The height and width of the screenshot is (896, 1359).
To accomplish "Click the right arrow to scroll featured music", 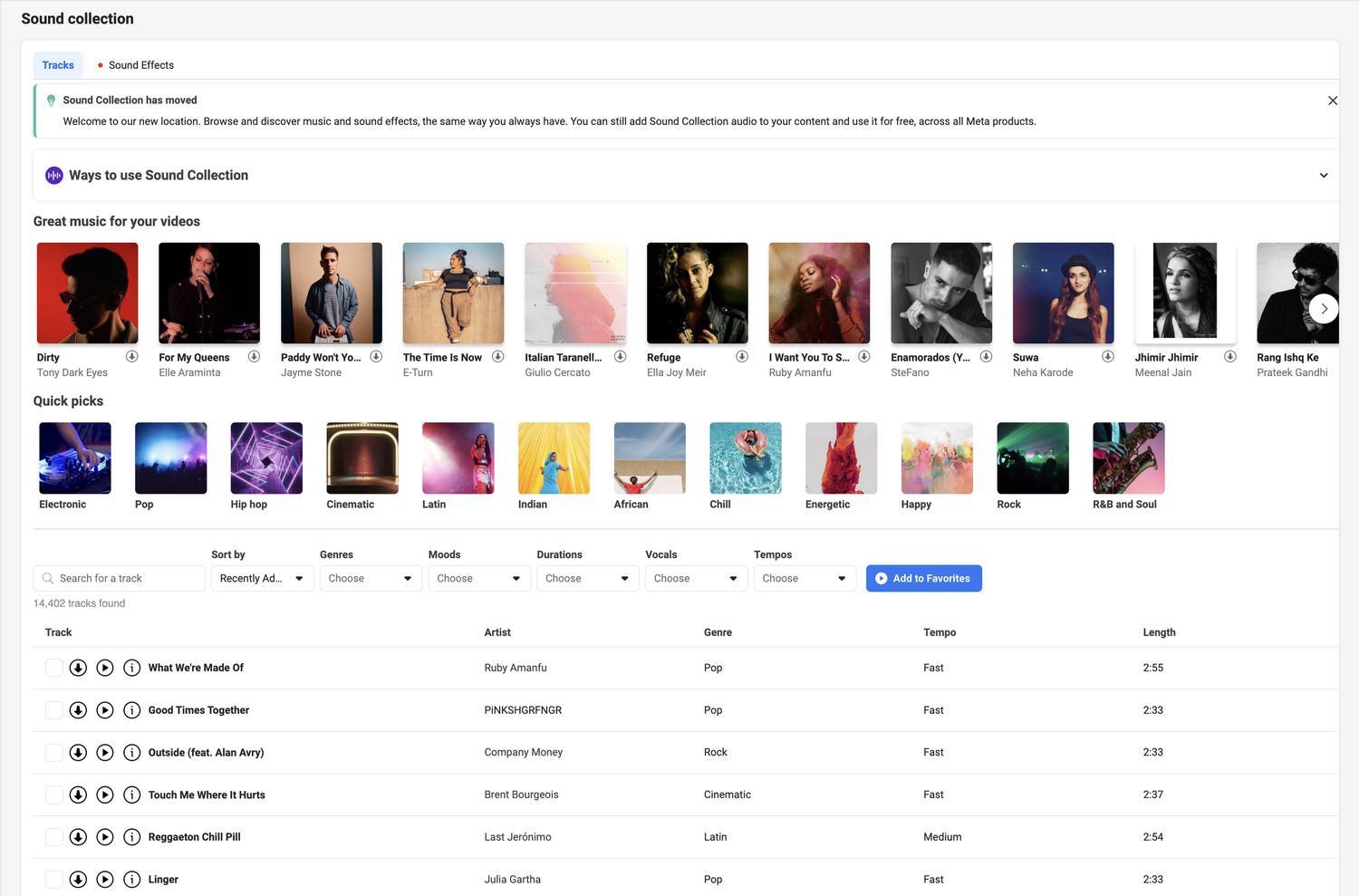I will [1324, 308].
